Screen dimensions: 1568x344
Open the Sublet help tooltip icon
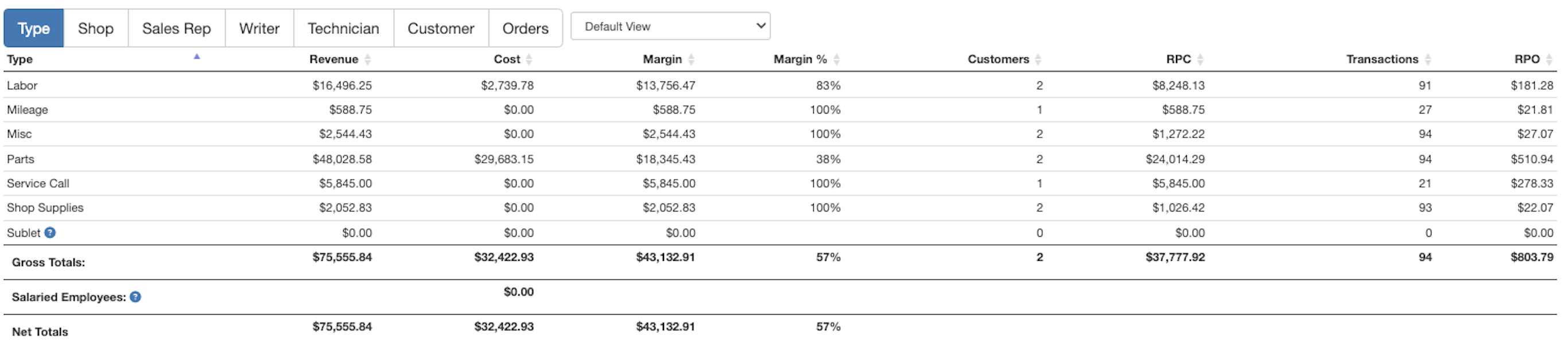click(x=51, y=232)
